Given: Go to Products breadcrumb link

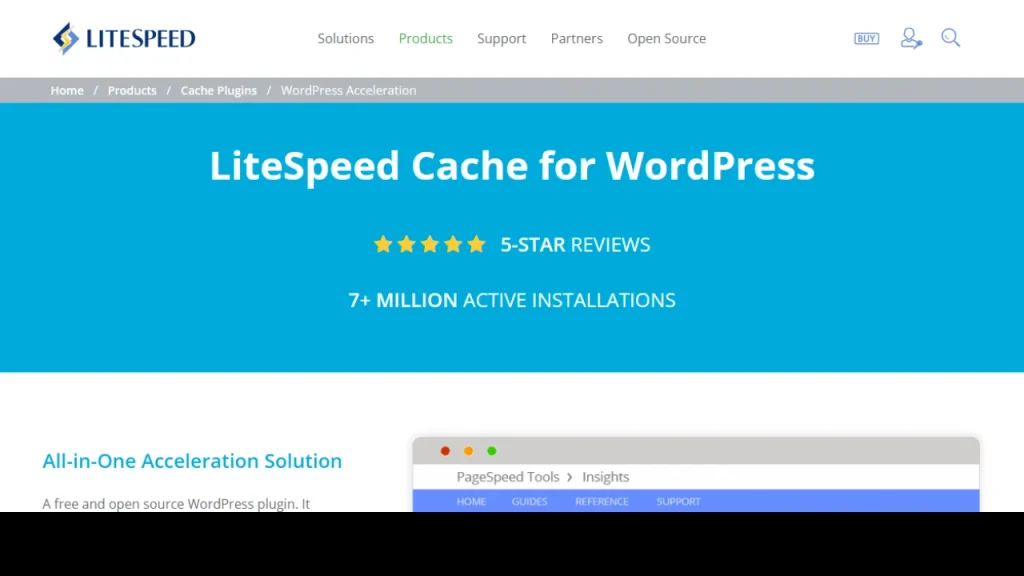Looking at the screenshot, I should pos(132,90).
